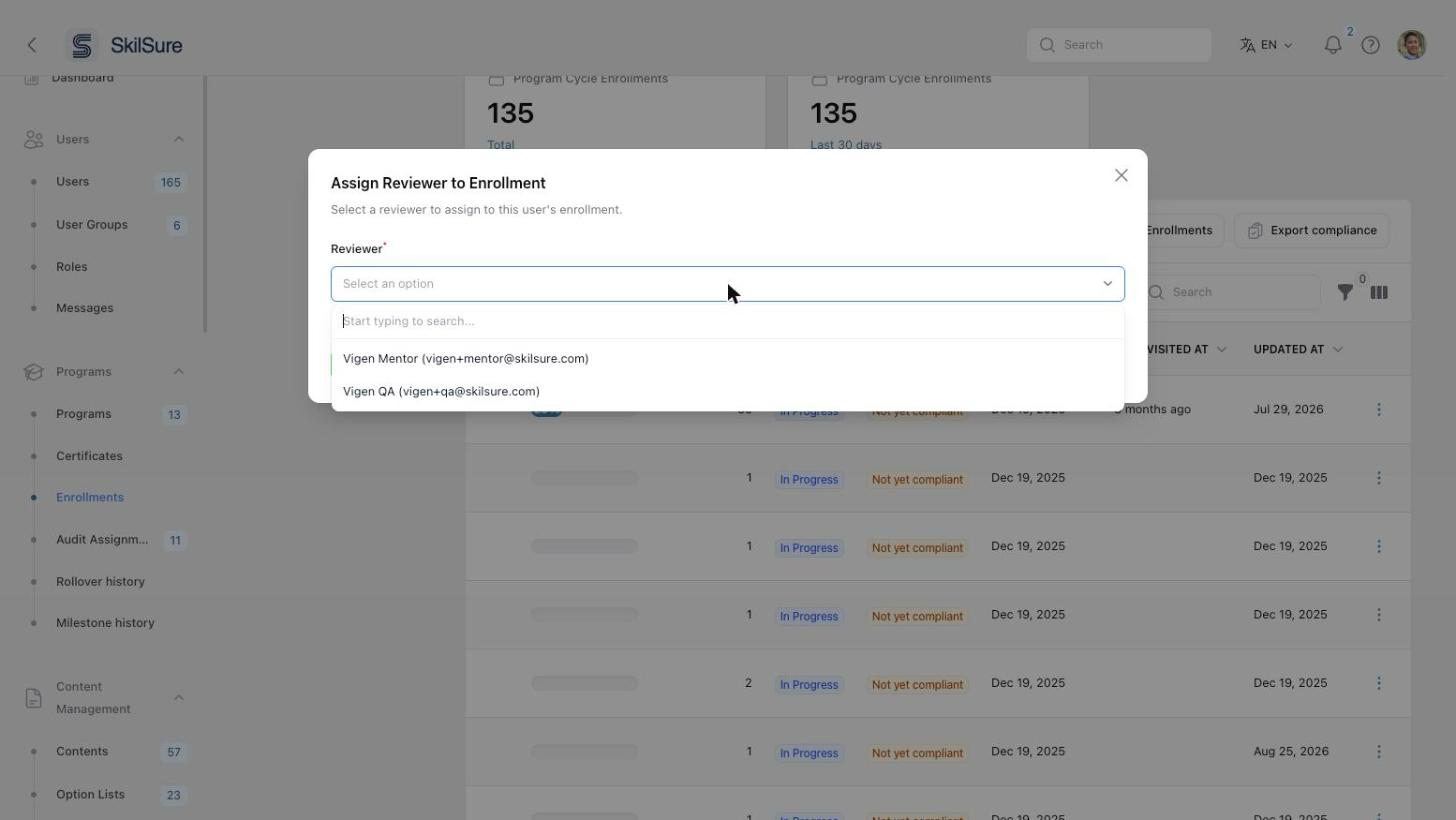
Task: Open Certificates in the sidebar
Action: (x=89, y=456)
